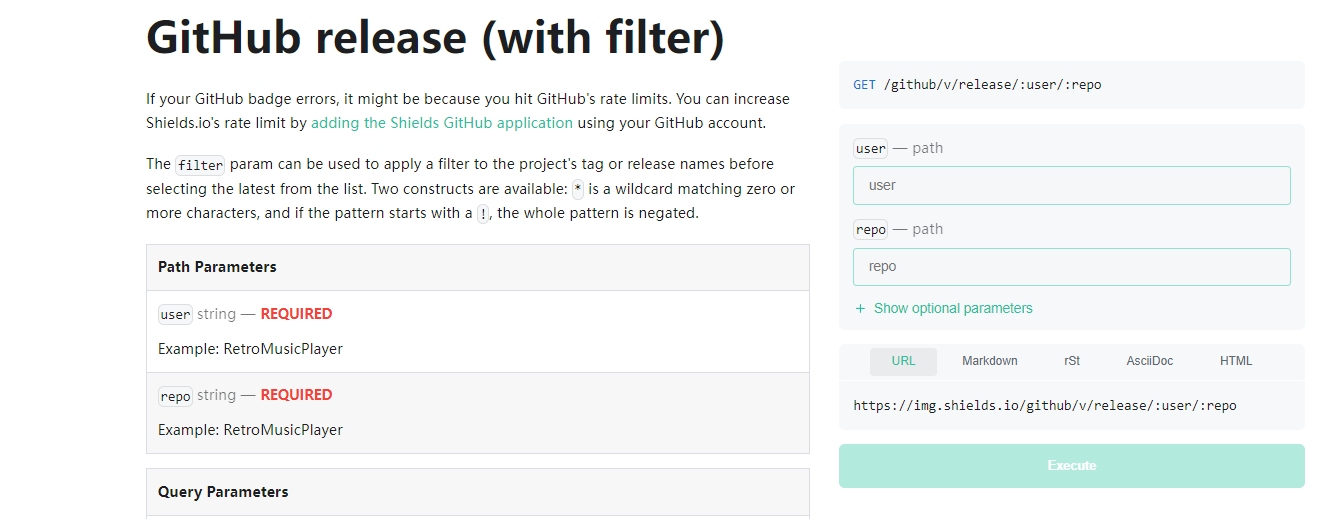Image resolution: width=1341 pixels, height=519 pixels.
Task: Focus the user path input field
Action: 1071,186
